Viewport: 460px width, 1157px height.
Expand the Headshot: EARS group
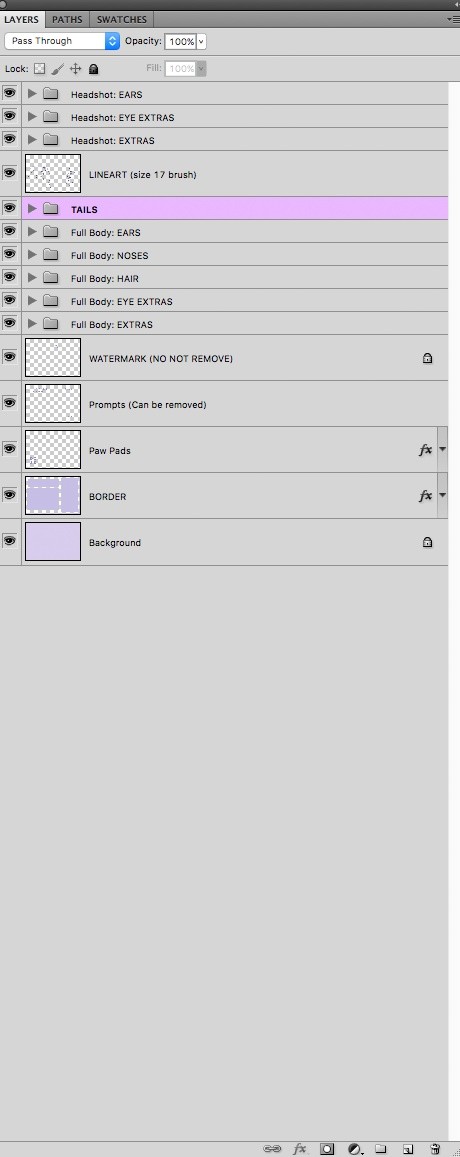[x=32, y=94]
